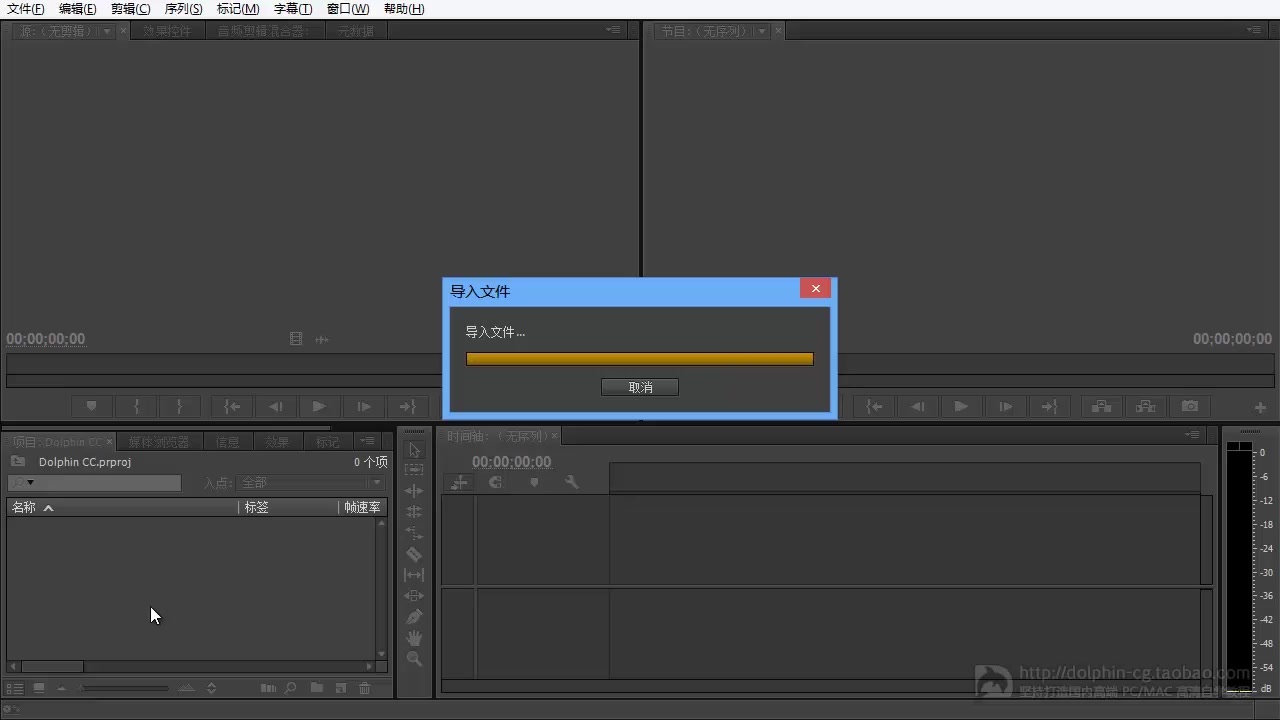Image resolution: width=1280 pixels, height=720 pixels.
Task: Open the 序列(S) menu
Action: pos(183,9)
